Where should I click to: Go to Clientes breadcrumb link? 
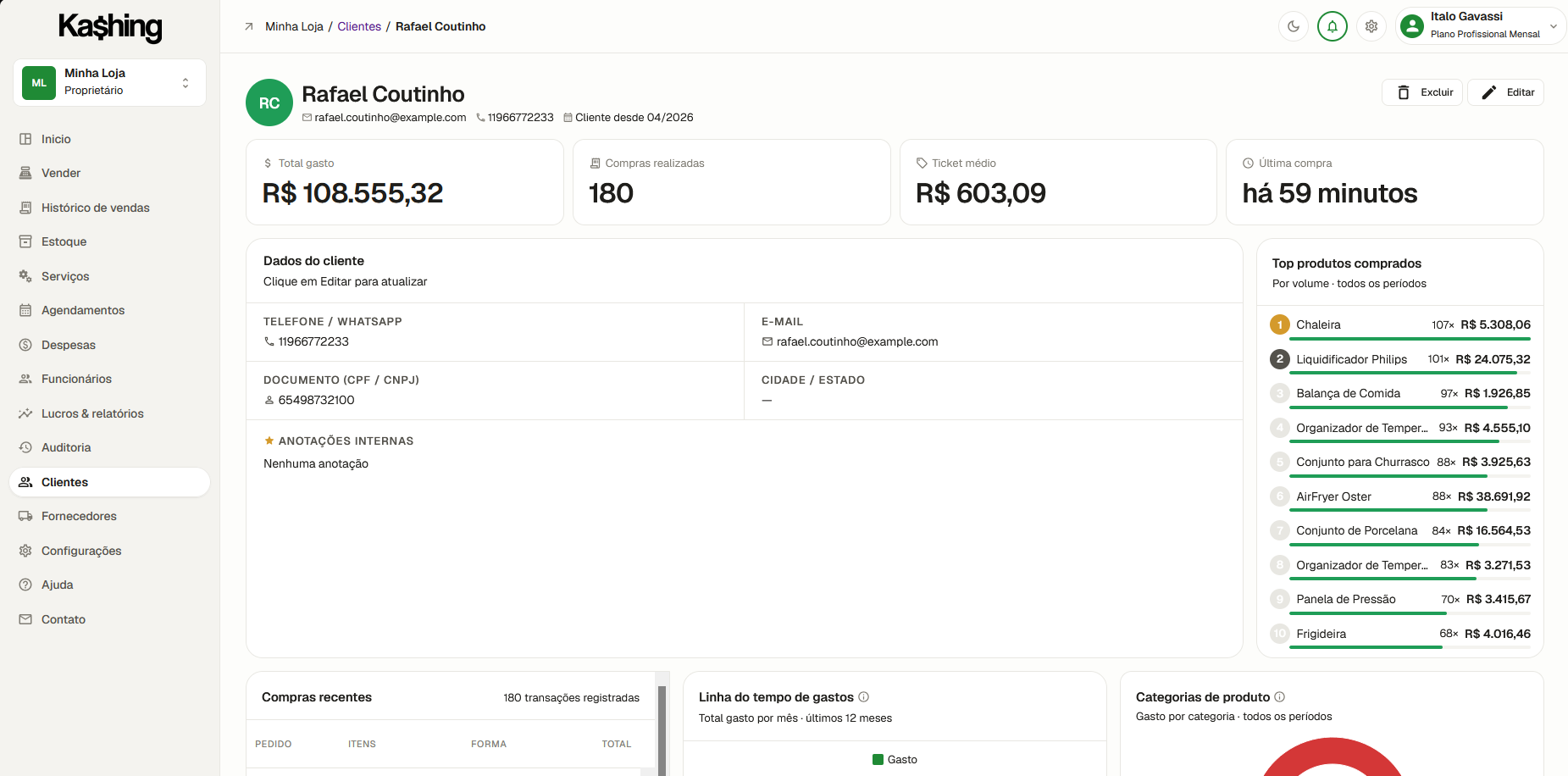tap(359, 26)
